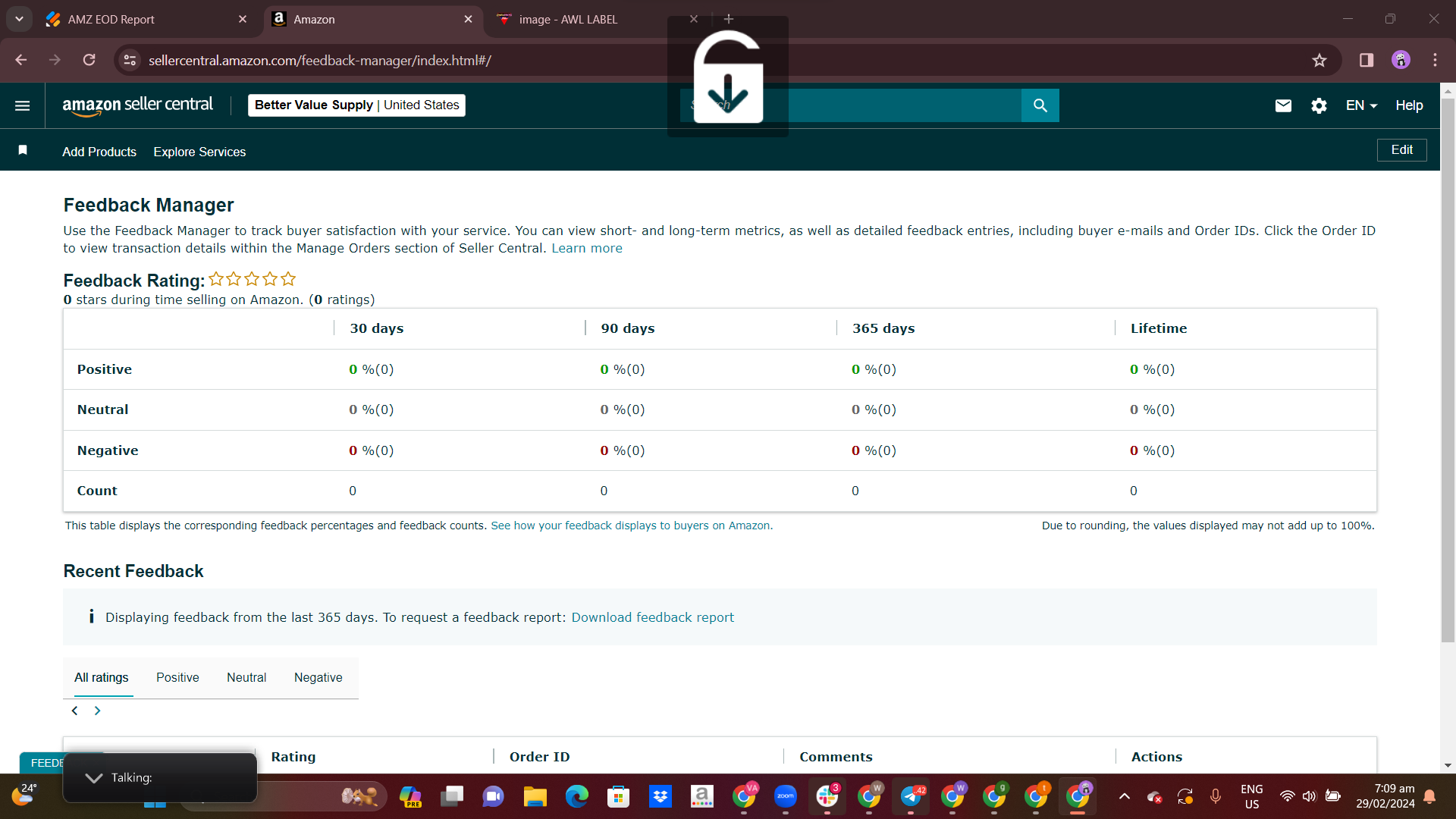The image size is (1456, 819).
Task: Click Download feedback report link
Action: tap(652, 617)
